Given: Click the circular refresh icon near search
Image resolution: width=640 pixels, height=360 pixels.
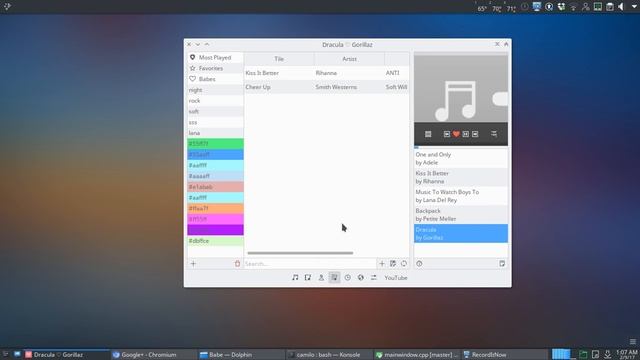Looking at the screenshot, I should pyautogui.click(x=404, y=264).
